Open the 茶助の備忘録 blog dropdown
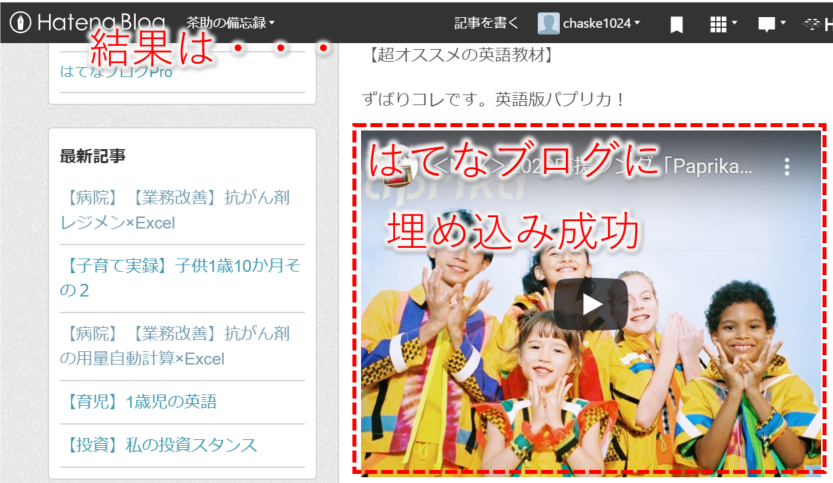This screenshot has height=483, width=833. pyautogui.click(x=230, y=23)
